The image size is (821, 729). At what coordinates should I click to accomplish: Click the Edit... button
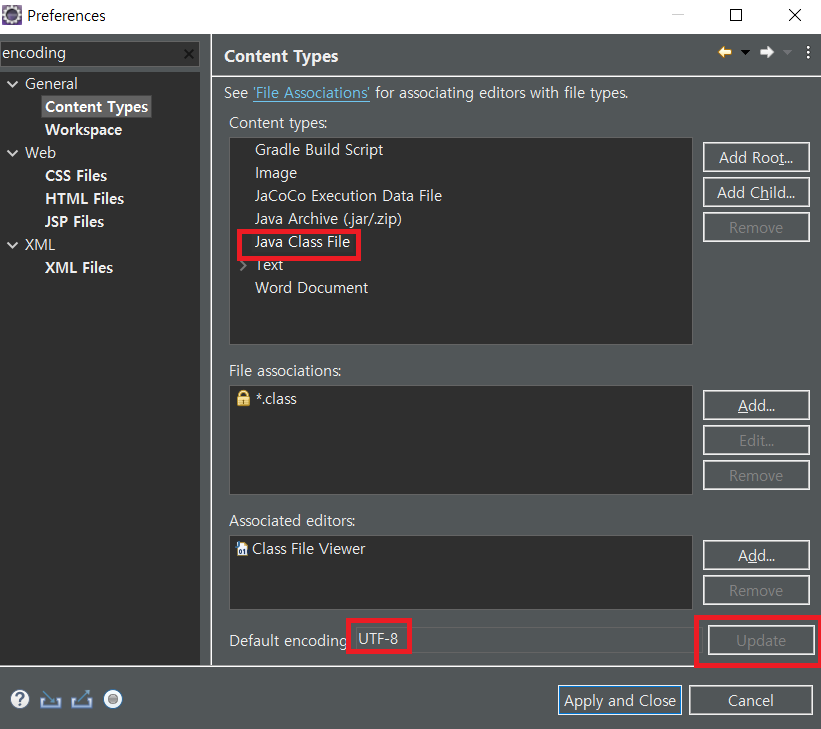point(756,440)
